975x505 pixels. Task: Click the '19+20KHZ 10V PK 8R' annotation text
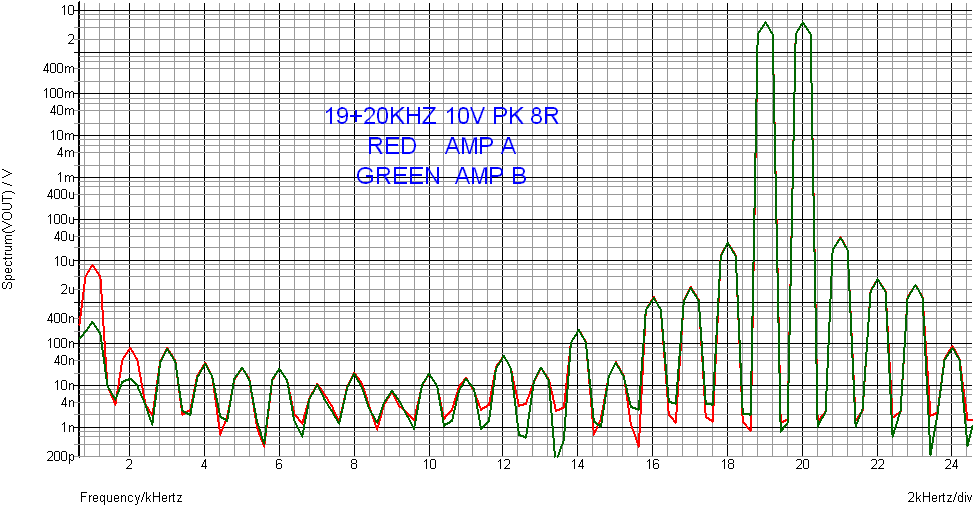pos(443,116)
